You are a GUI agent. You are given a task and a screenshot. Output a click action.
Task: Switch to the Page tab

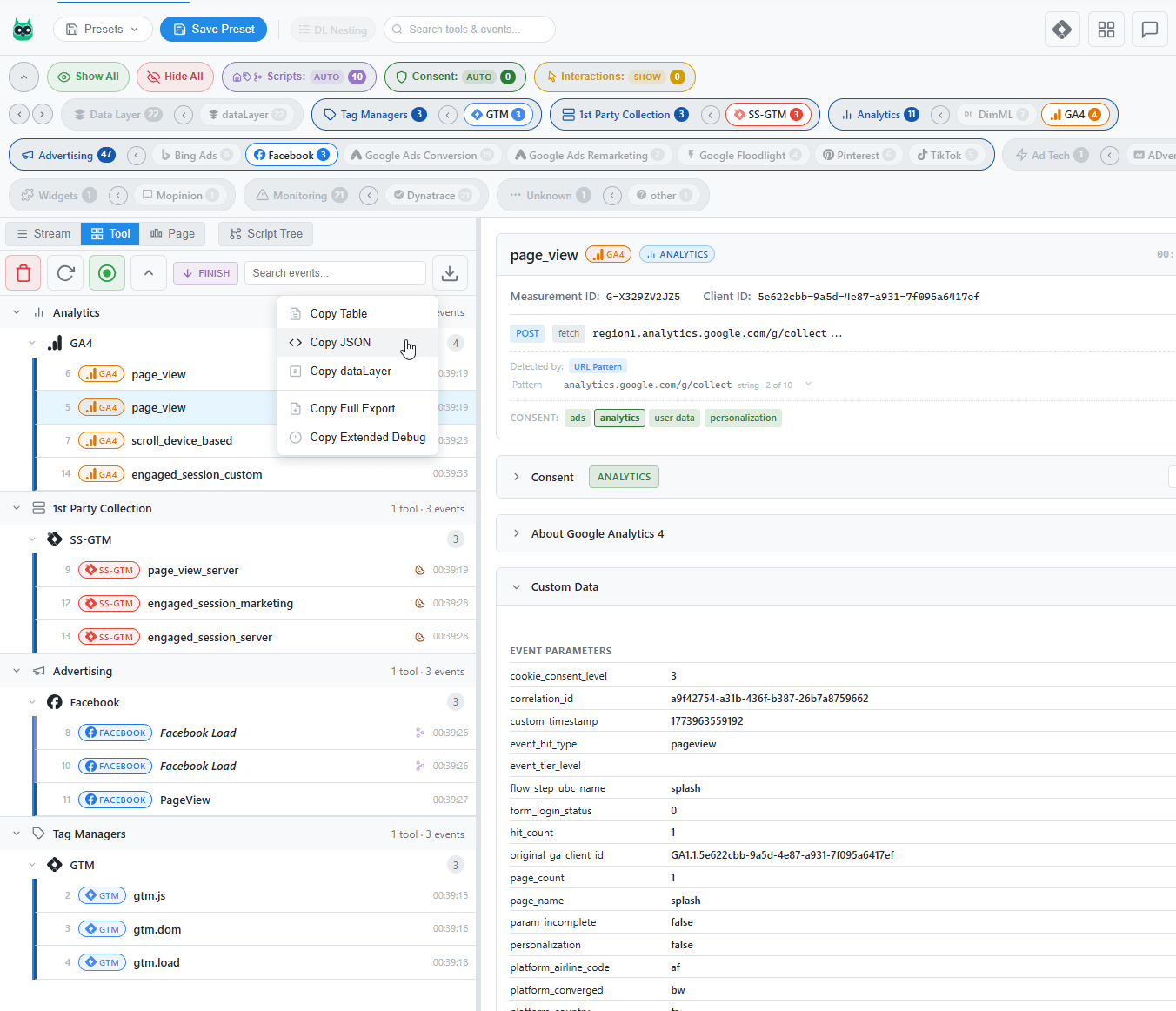[172, 233]
